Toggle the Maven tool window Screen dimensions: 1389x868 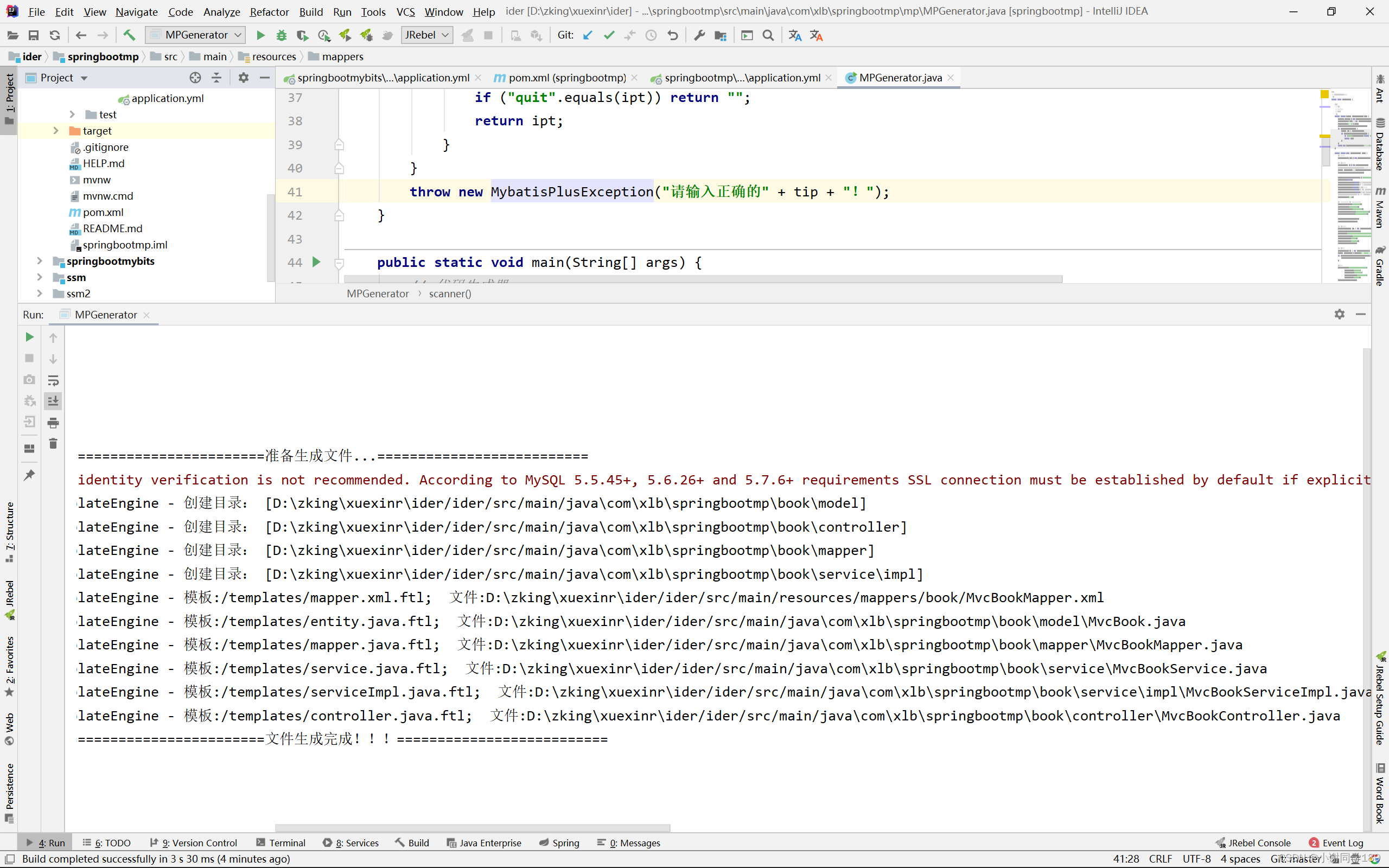(1380, 207)
